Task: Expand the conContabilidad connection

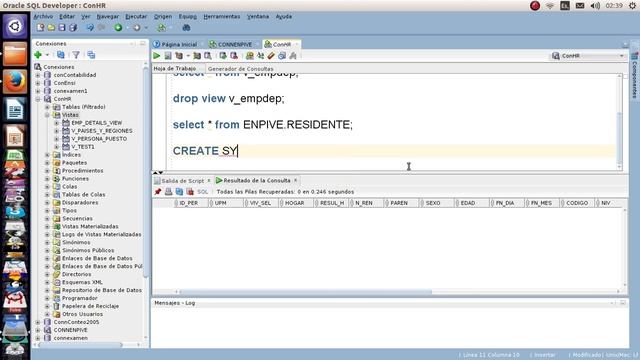Action: pyautogui.click(x=38, y=75)
